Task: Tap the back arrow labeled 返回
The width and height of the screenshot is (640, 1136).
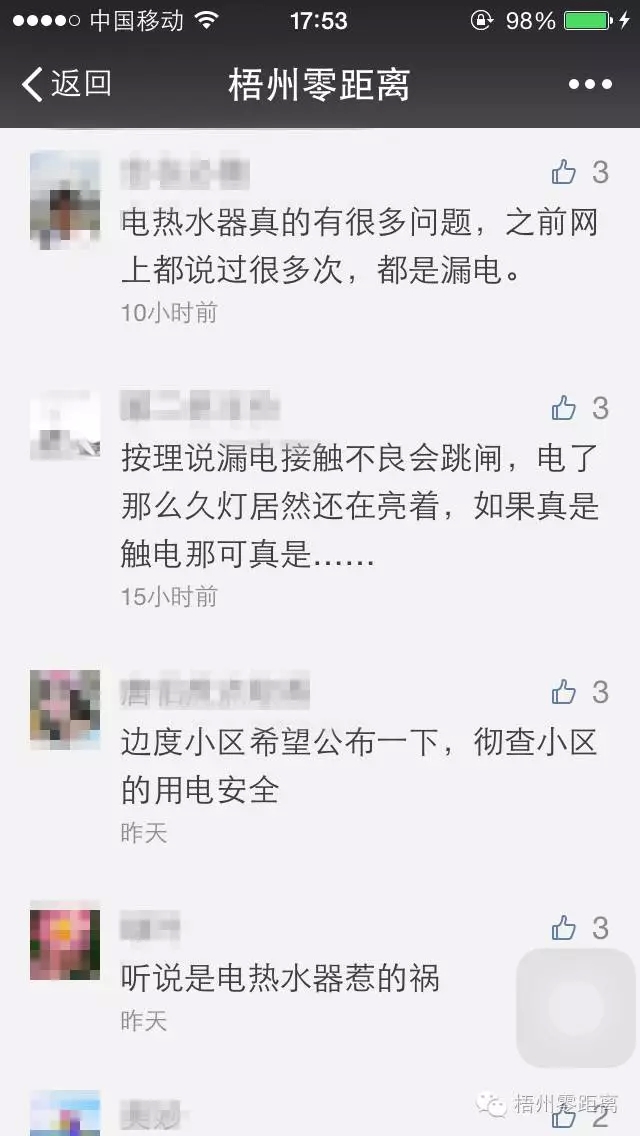Action: [x=67, y=84]
